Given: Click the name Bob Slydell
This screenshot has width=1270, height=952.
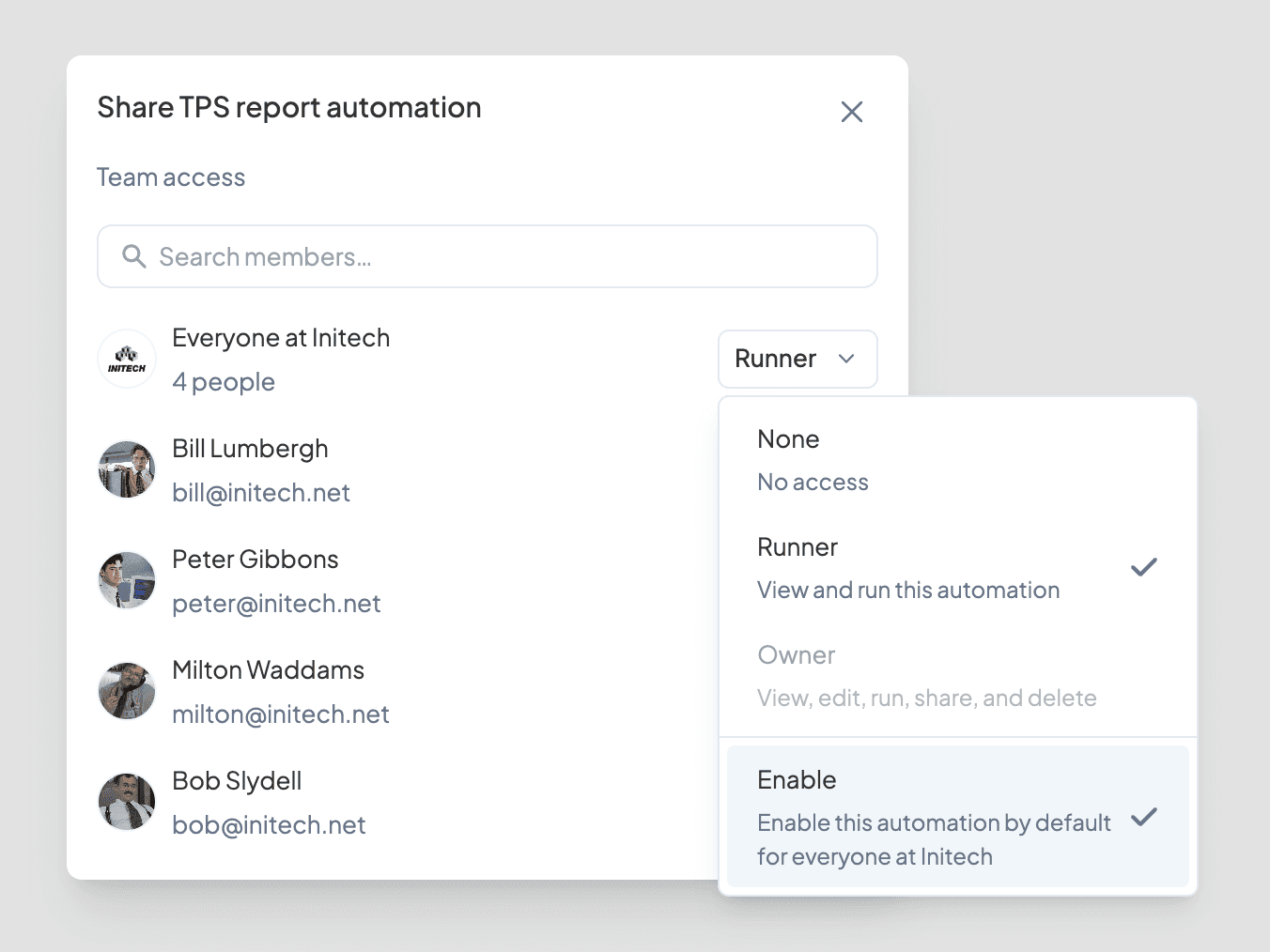Looking at the screenshot, I should 237,781.
